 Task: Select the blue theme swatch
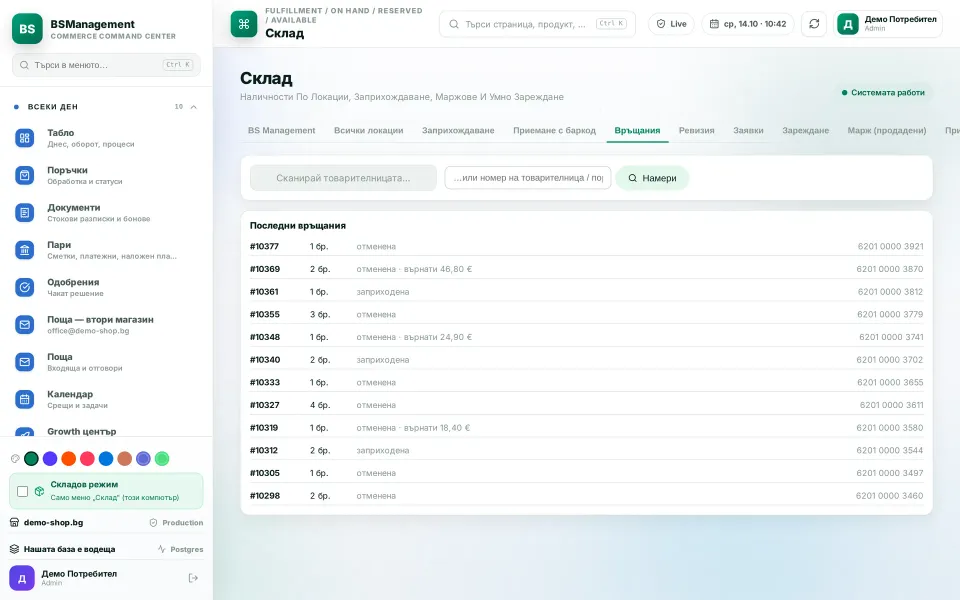pos(106,459)
